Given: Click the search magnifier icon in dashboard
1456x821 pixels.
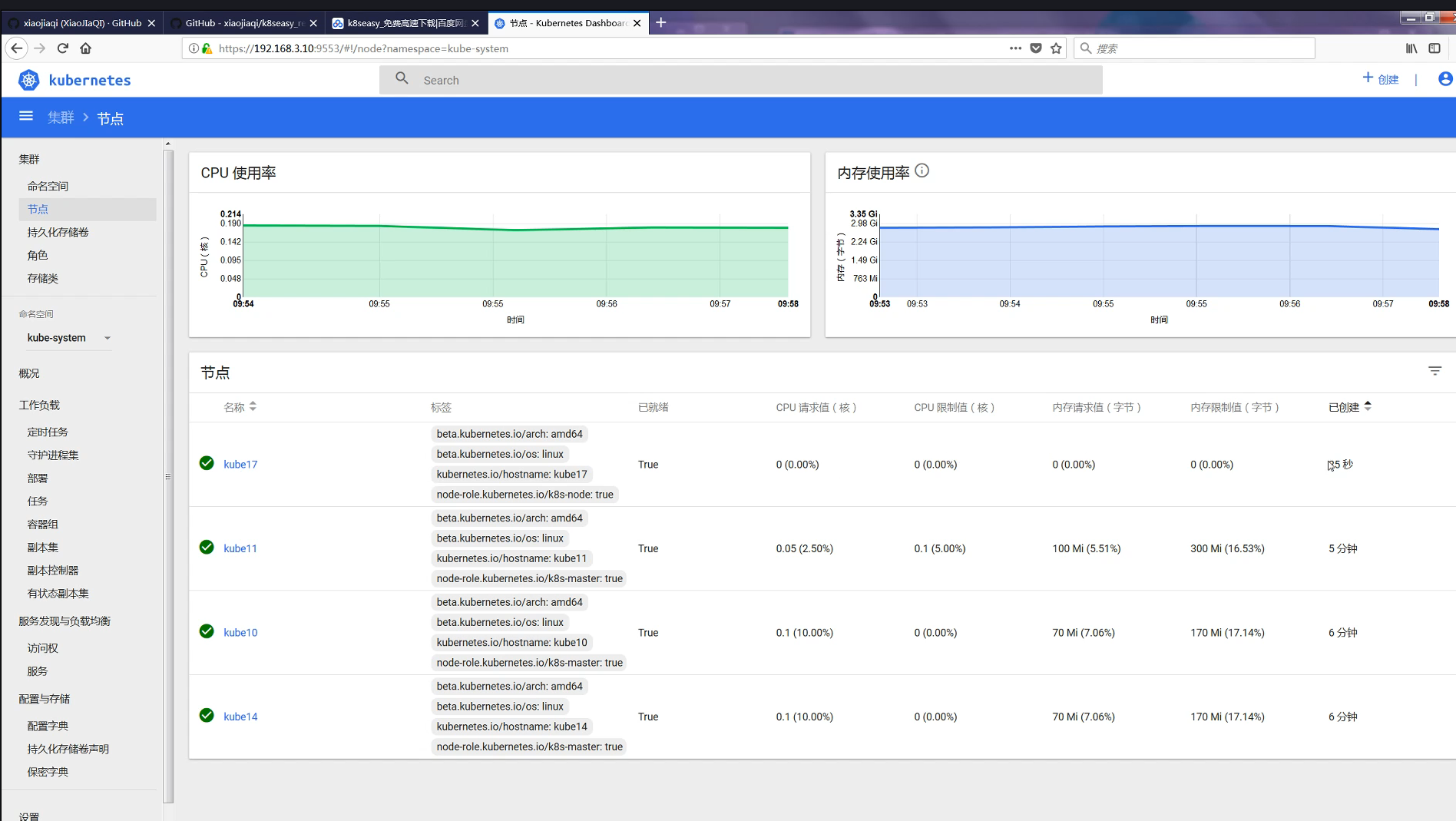Looking at the screenshot, I should 402,78.
